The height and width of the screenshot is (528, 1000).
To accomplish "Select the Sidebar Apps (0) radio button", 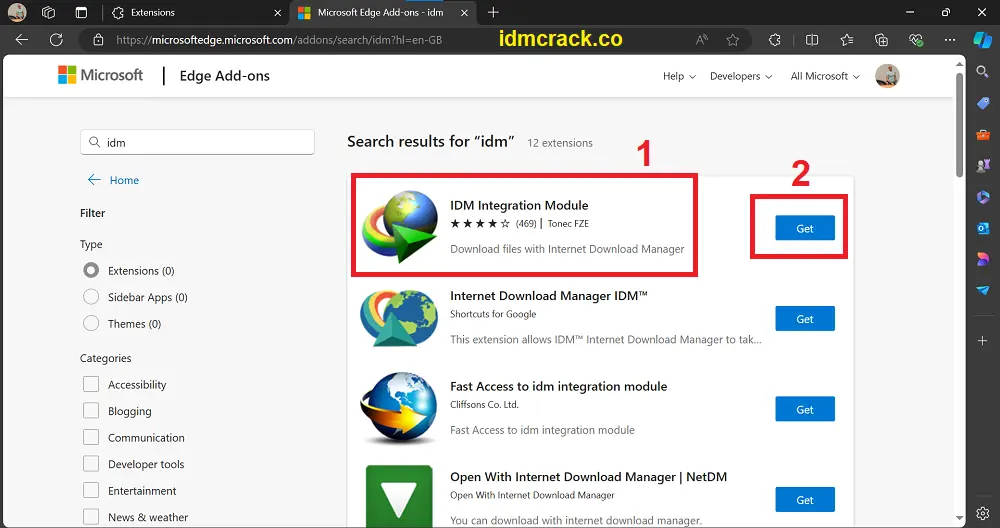I will click(91, 297).
